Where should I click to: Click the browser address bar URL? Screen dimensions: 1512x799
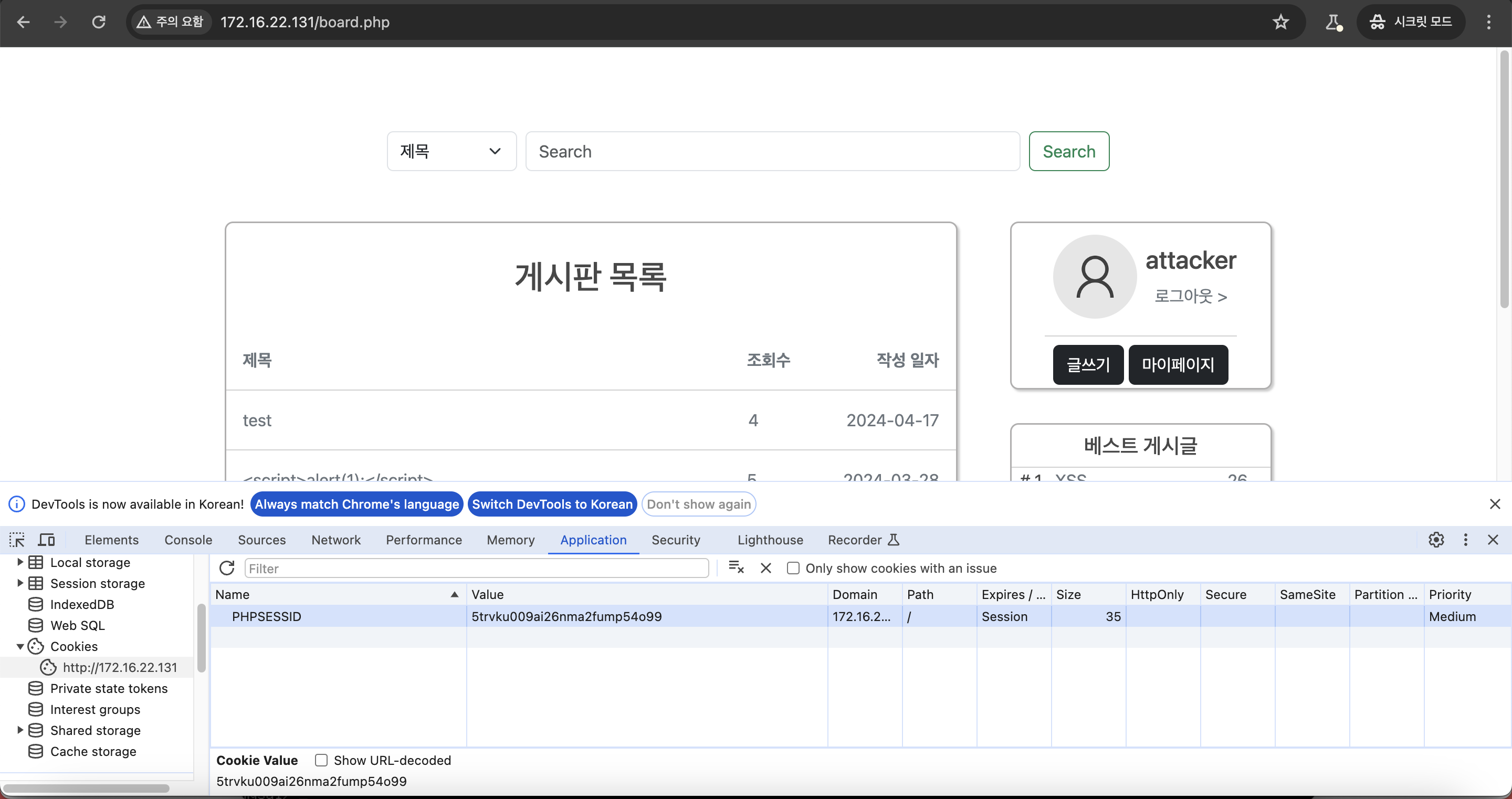click(304, 22)
